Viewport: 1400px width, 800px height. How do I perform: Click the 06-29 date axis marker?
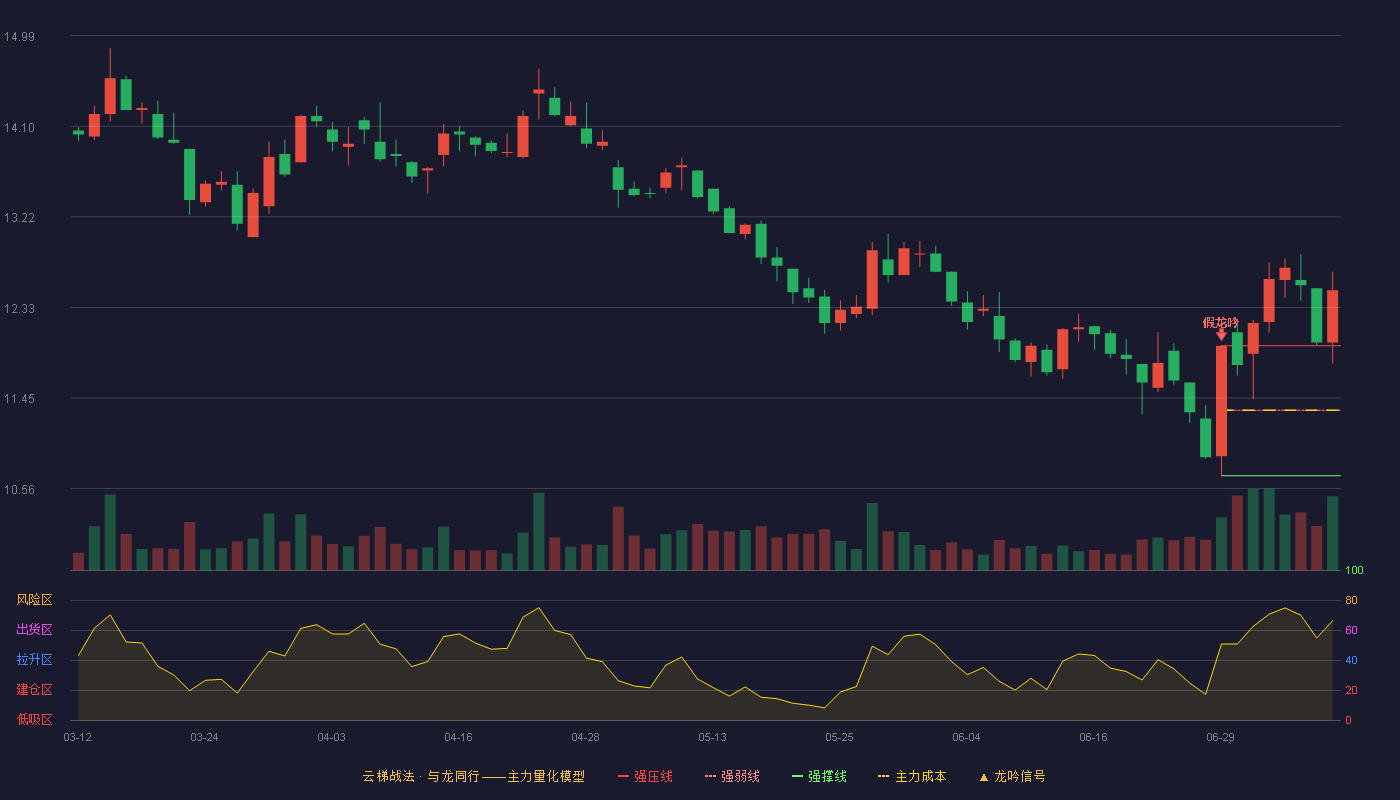pos(1220,737)
